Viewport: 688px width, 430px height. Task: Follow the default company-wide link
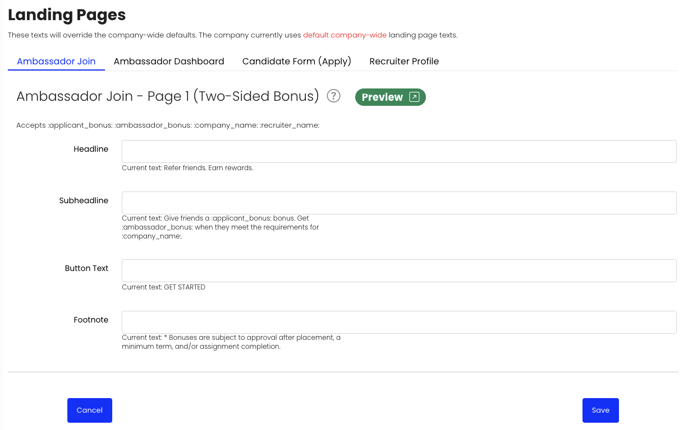345,35
